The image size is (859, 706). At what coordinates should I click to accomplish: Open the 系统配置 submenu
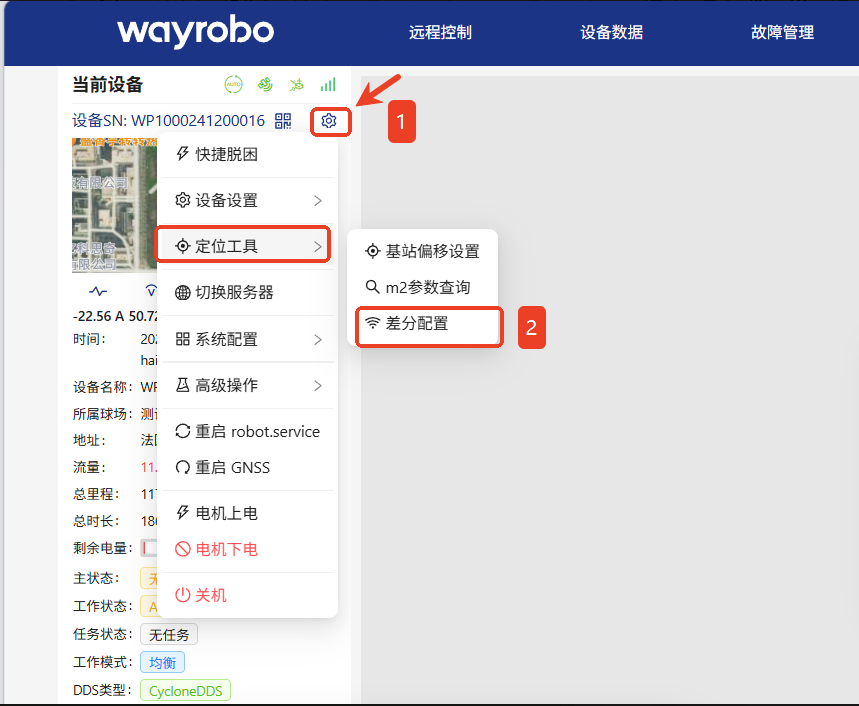click(x=248, y=340)
